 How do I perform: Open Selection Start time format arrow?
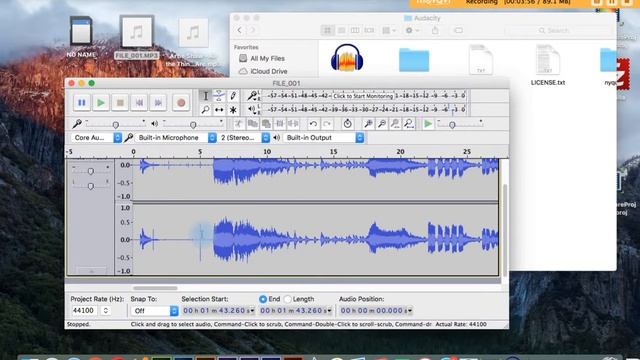click(x=252, y=311)
